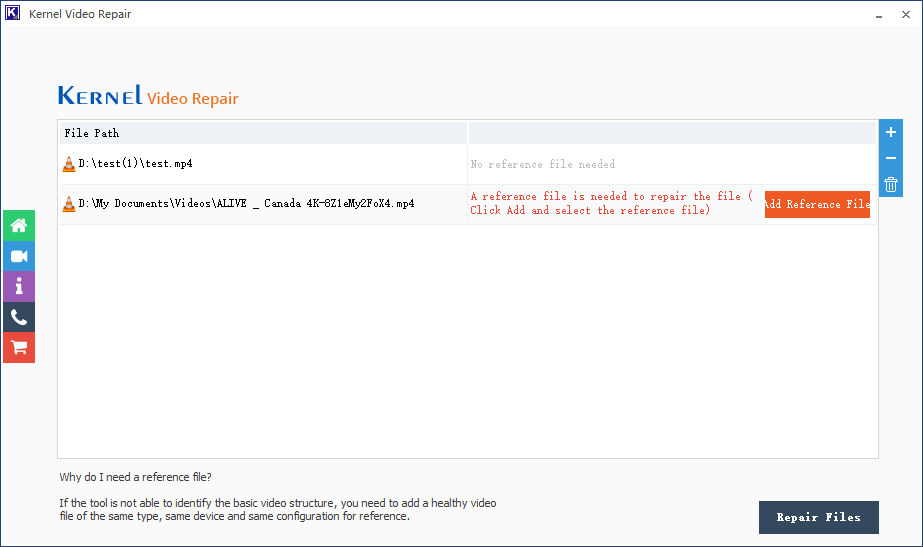
Task: Minimize the Kernel Video Repair window
Action: pyautogui.click(x=879, y=15)
